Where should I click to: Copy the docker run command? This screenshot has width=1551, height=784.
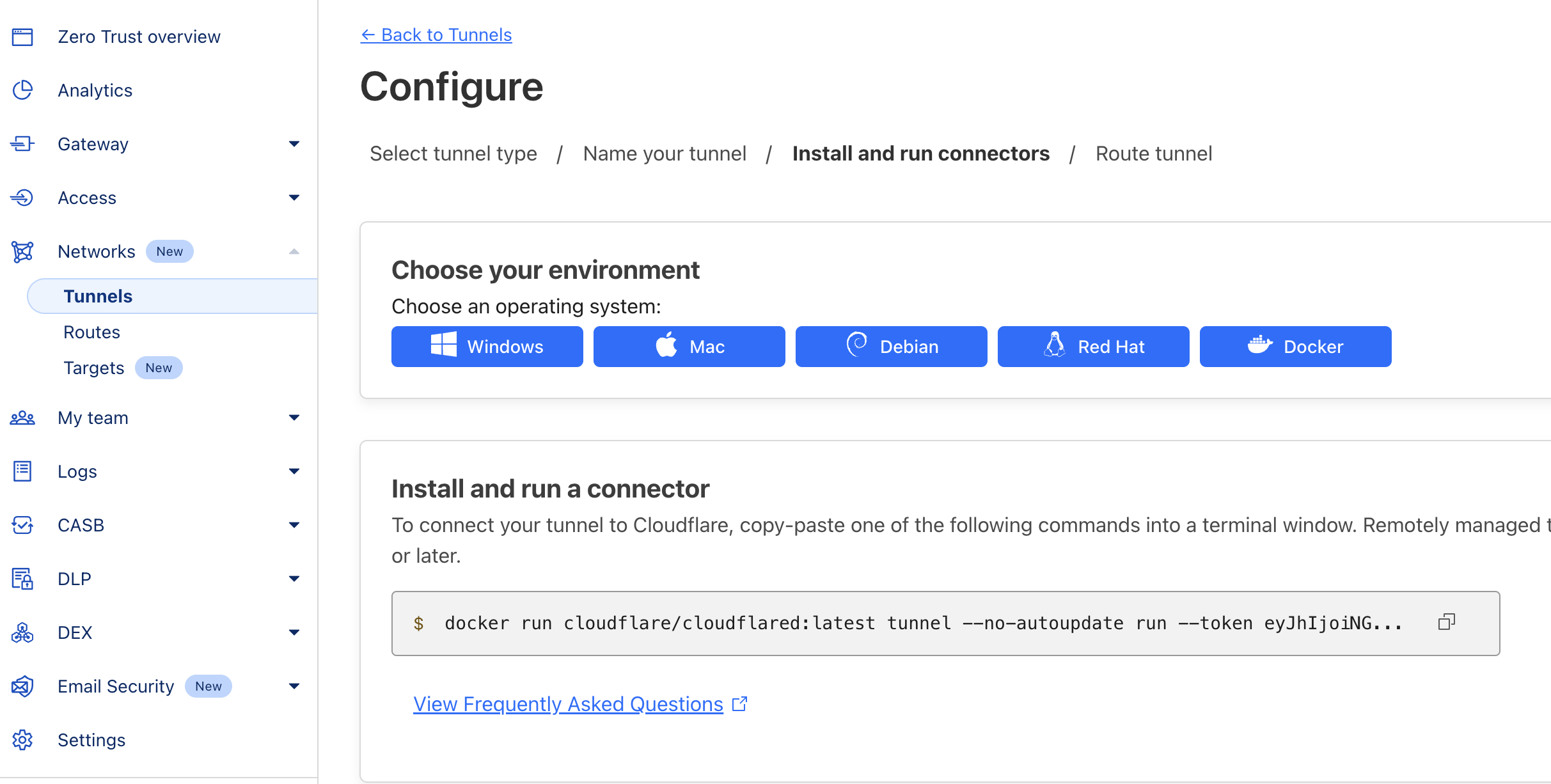click(x=1447, y=622)
